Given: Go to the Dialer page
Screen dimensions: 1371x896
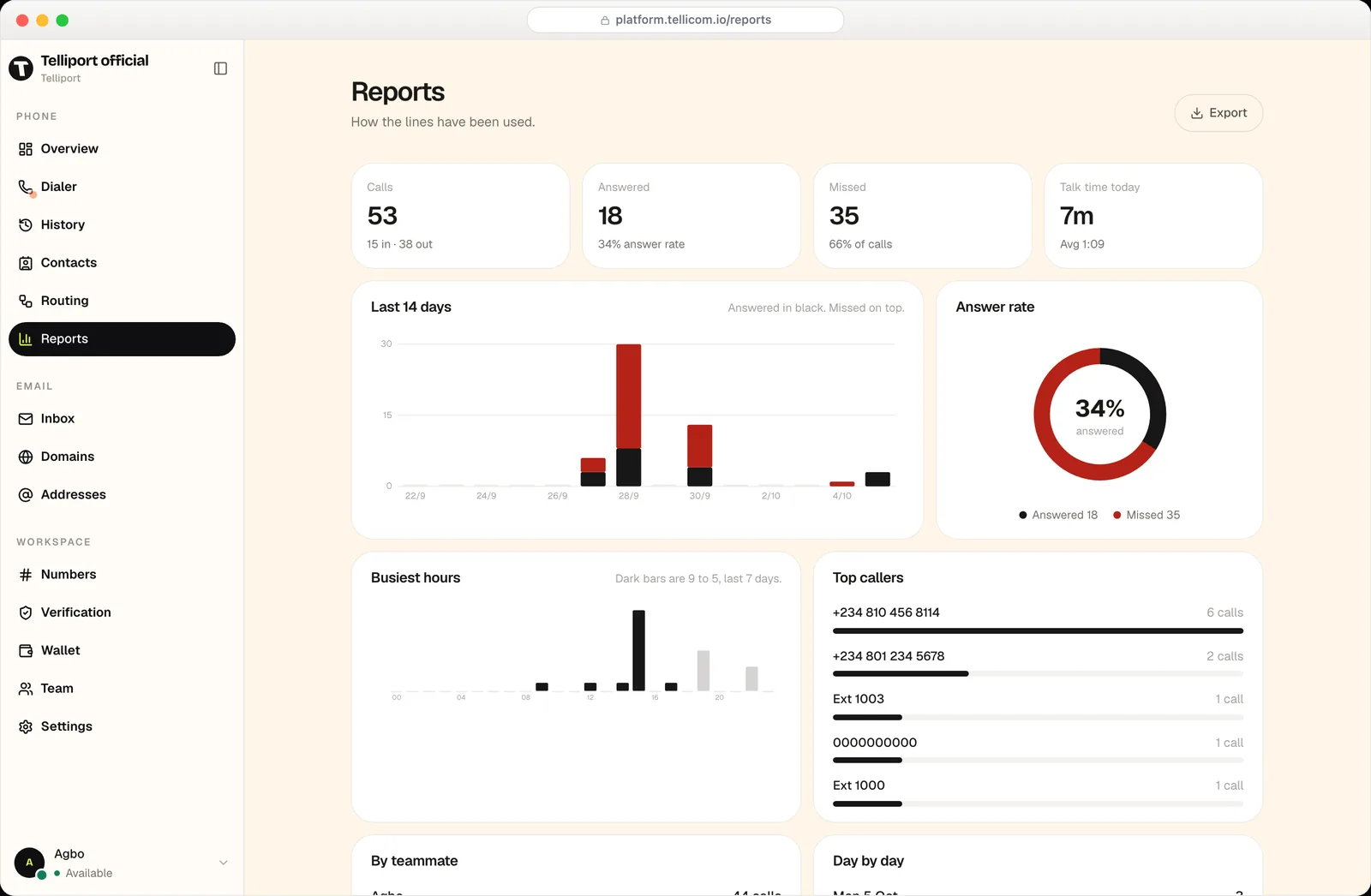Looking at the screenshot, I should (x=122, y=187).
